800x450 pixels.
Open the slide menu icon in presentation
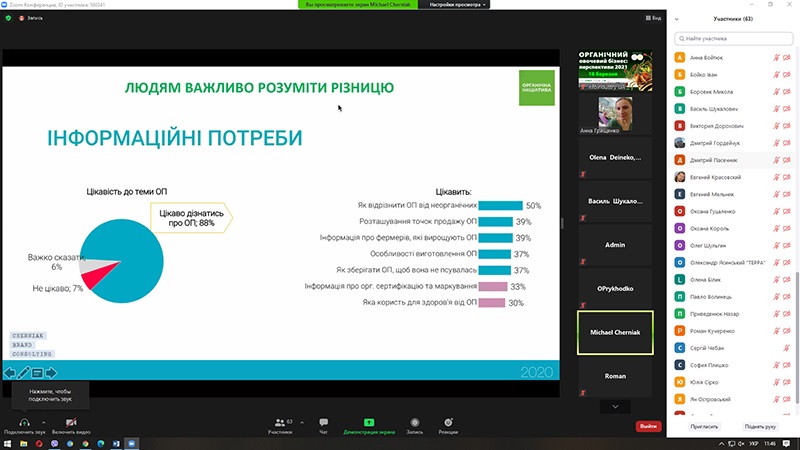pos(37,373)
